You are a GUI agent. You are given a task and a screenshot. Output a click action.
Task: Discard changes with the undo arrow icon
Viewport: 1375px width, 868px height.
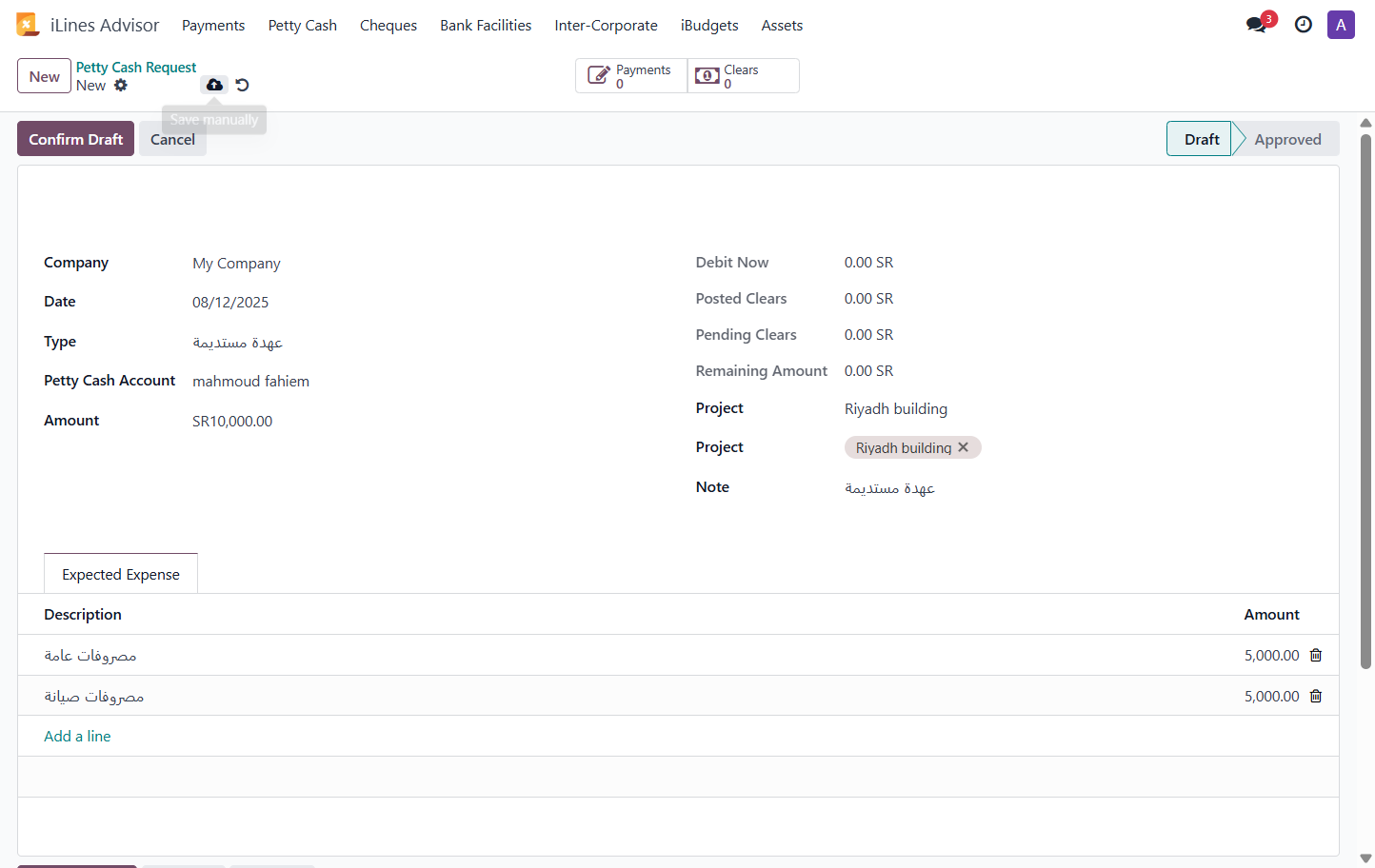coord(243,85)
